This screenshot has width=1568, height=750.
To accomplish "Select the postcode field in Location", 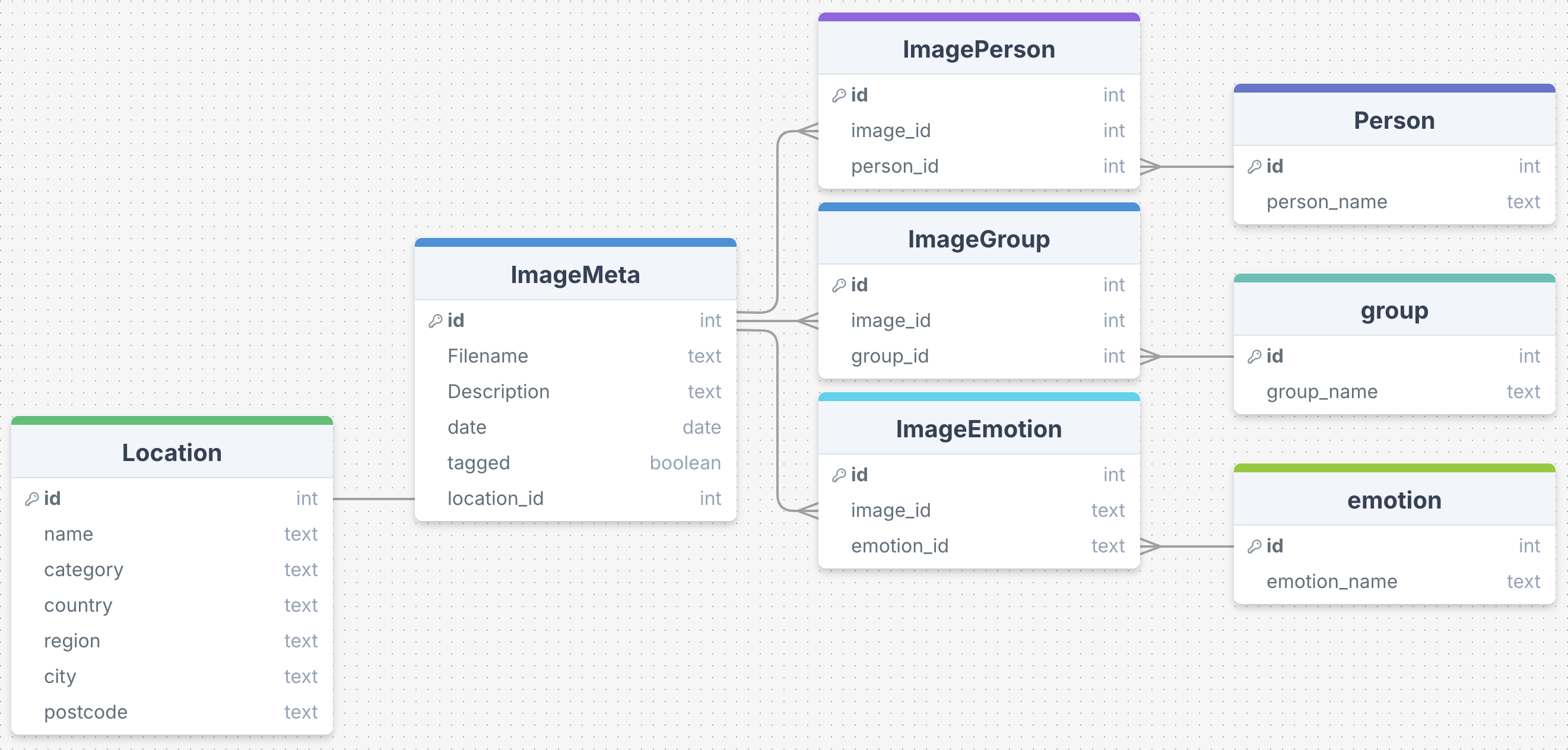I will point(172,712).
